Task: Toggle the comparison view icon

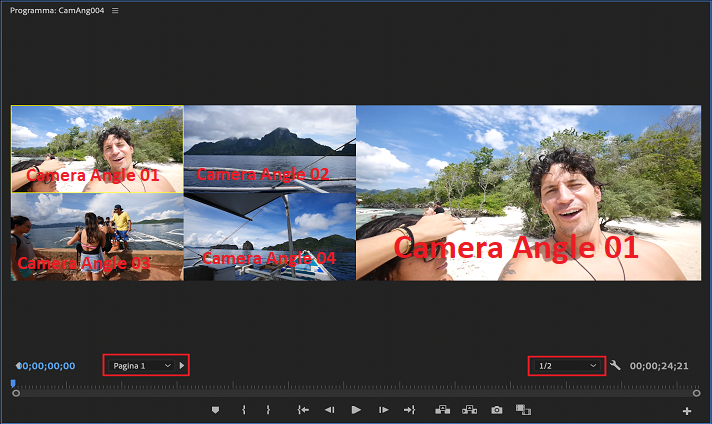Action: pos(523,410)
